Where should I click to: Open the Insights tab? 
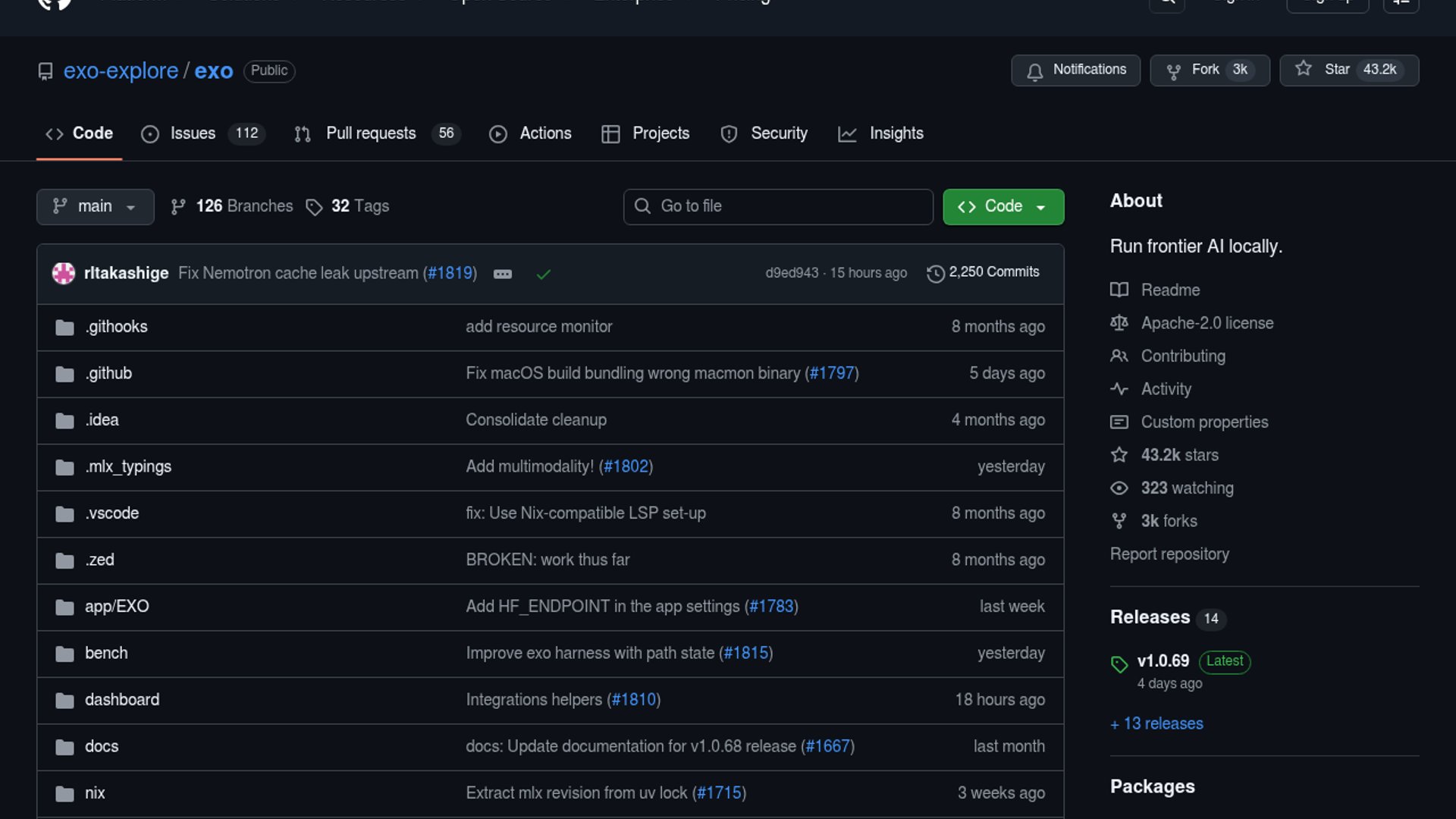[x=880, y=133]
